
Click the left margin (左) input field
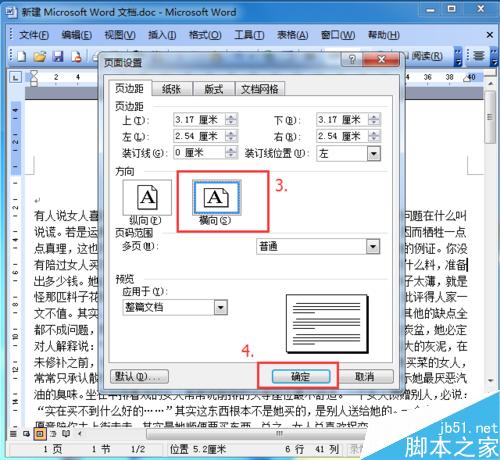click(x=199, y=136)
